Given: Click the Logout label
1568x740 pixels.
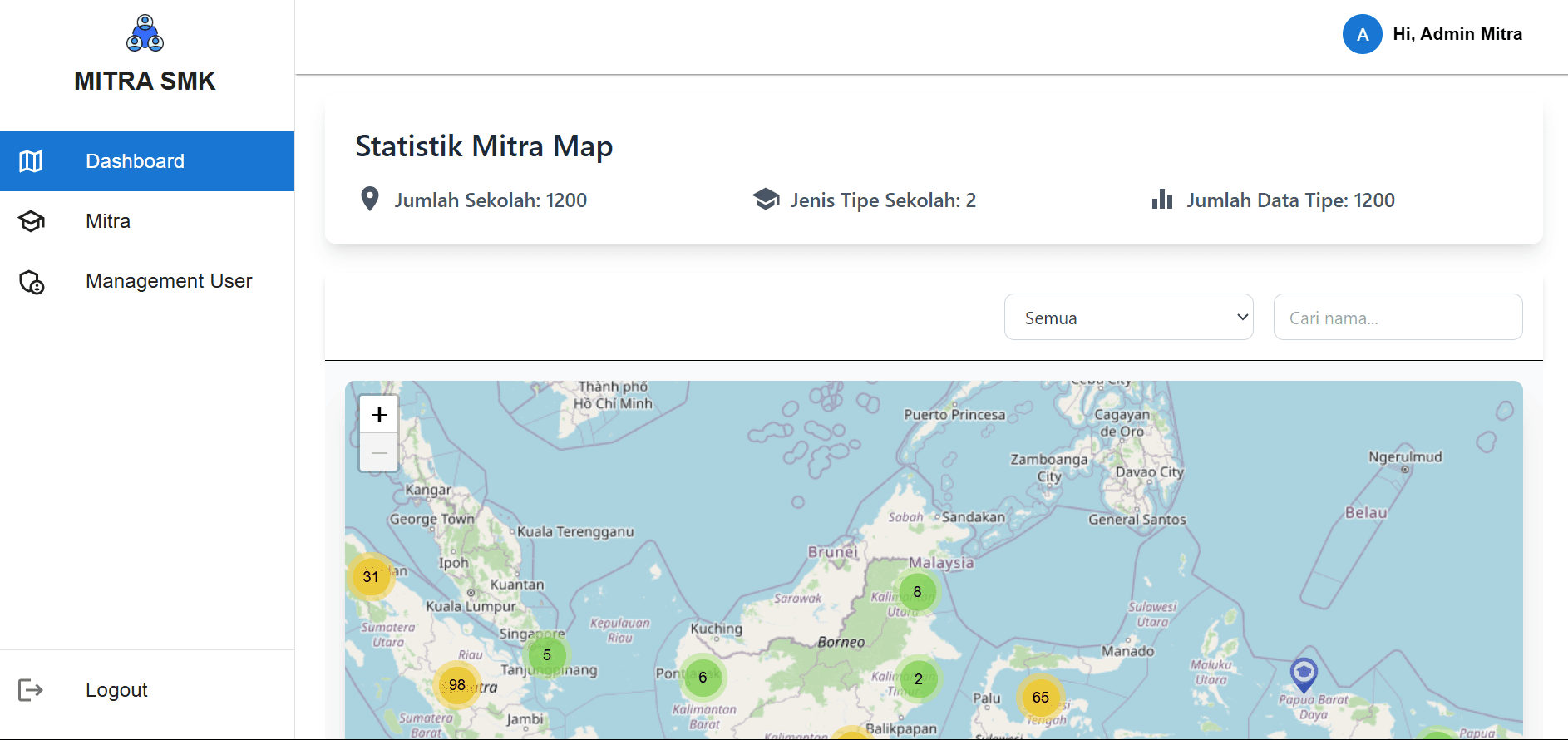Looking at the screenshot, I should pos(116,690).
